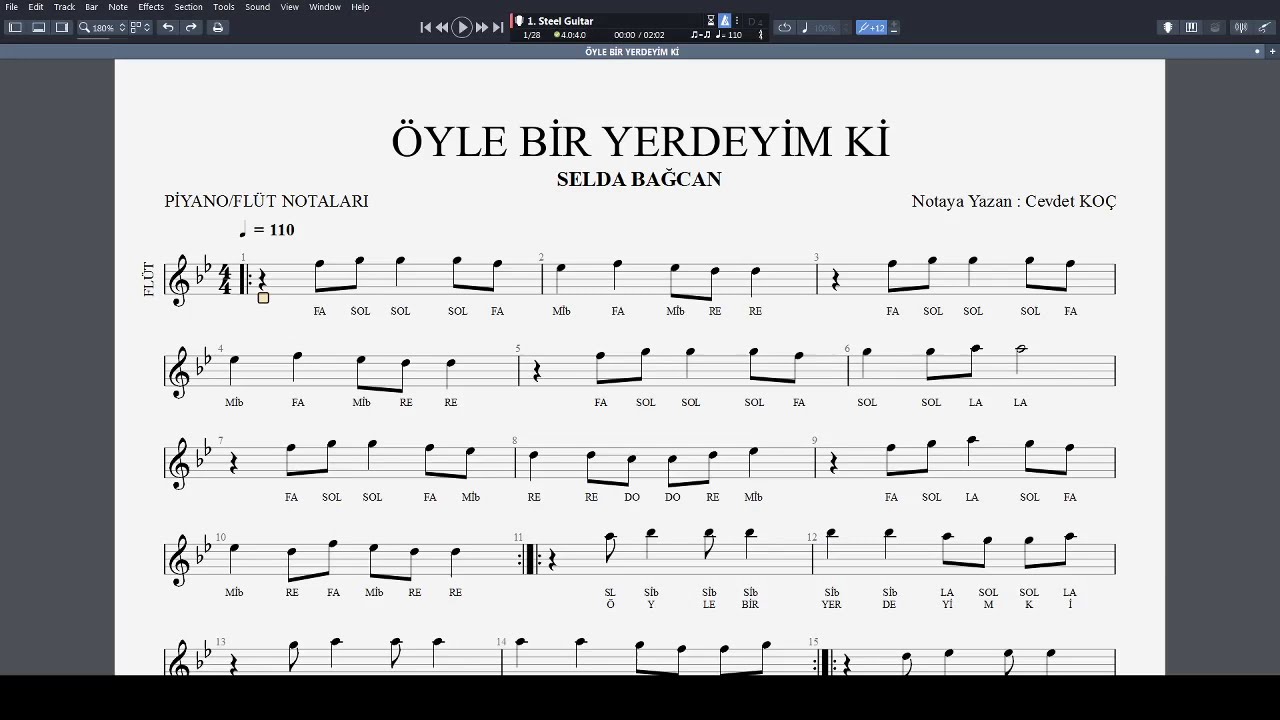Image resolution: width=1280 pixels, height=720 pixels.
Task: Click the score title ÖYLE BİR YERDEYİM Kİ
Action: [x=640, y=141]
